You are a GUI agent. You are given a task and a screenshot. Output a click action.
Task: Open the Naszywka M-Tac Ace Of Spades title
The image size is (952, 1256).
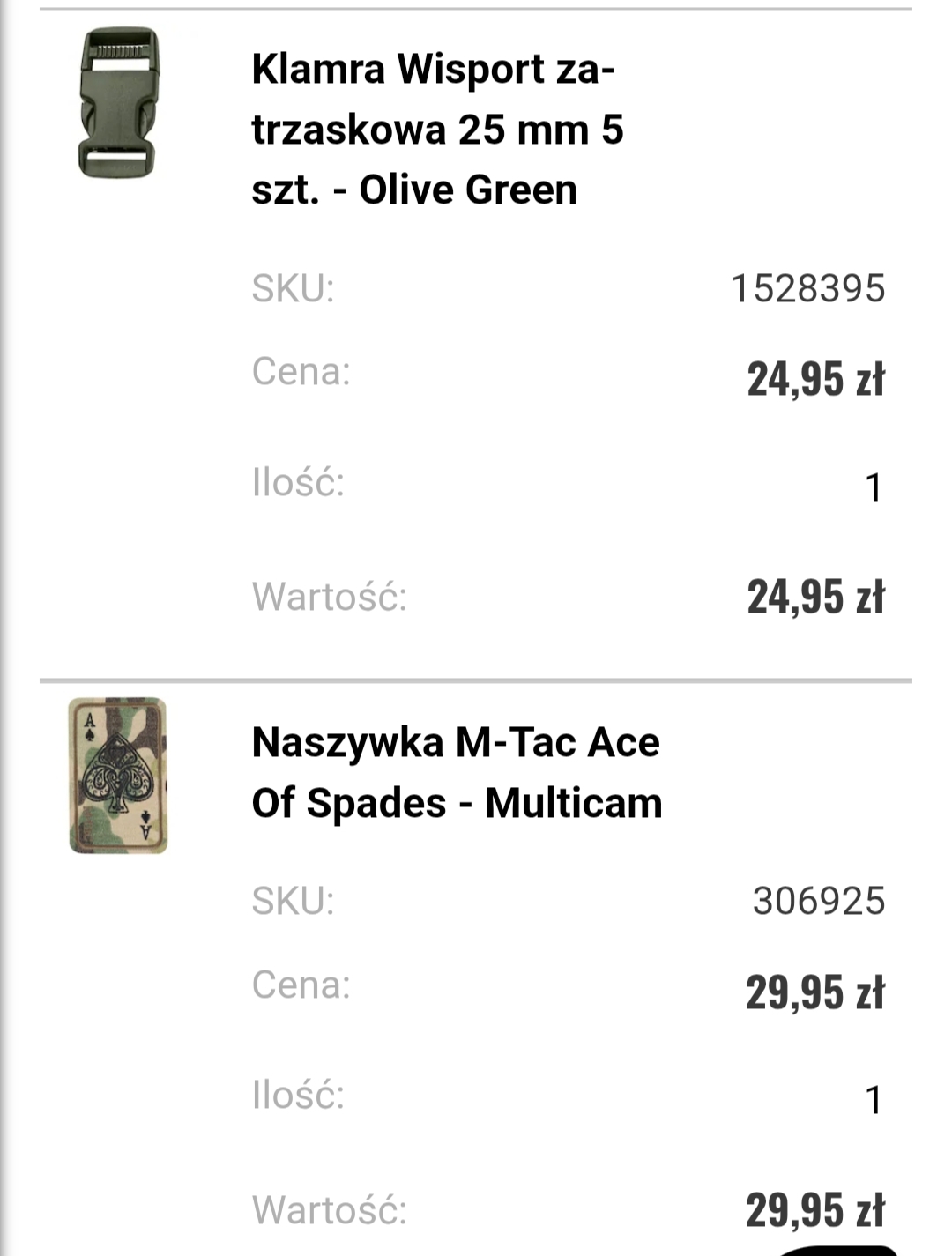click(x=457, y=772)
